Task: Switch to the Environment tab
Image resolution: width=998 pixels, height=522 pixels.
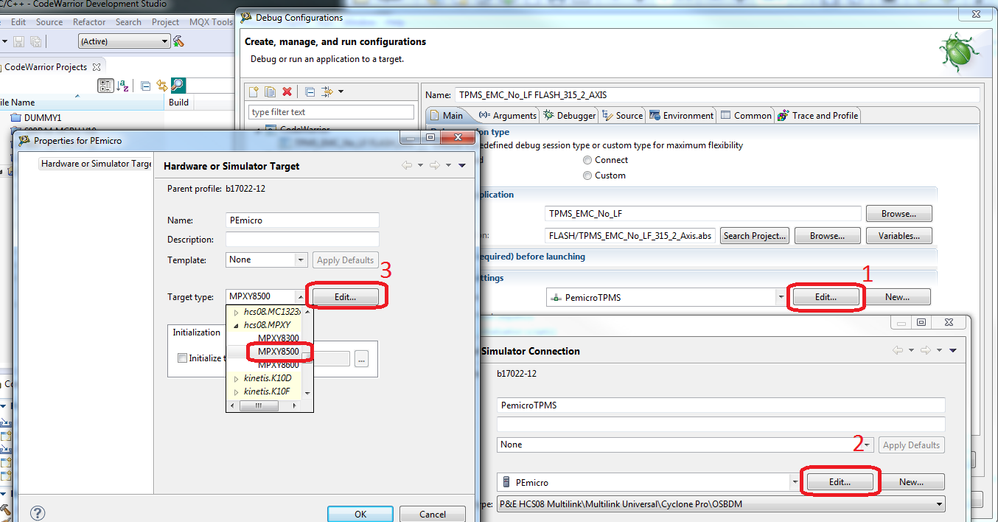Action: coord(681,115)
